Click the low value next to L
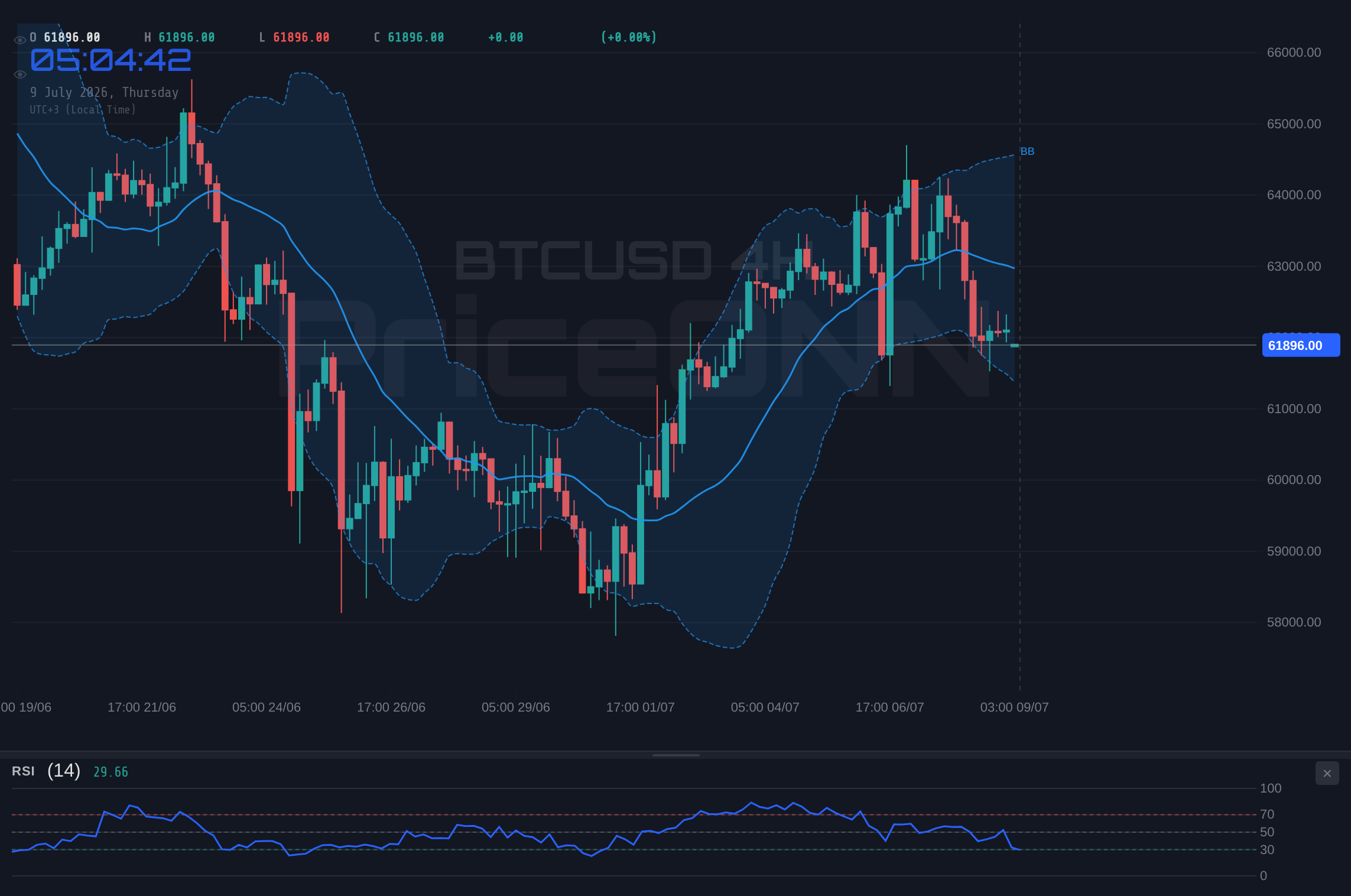 click(x=301, y=37)
